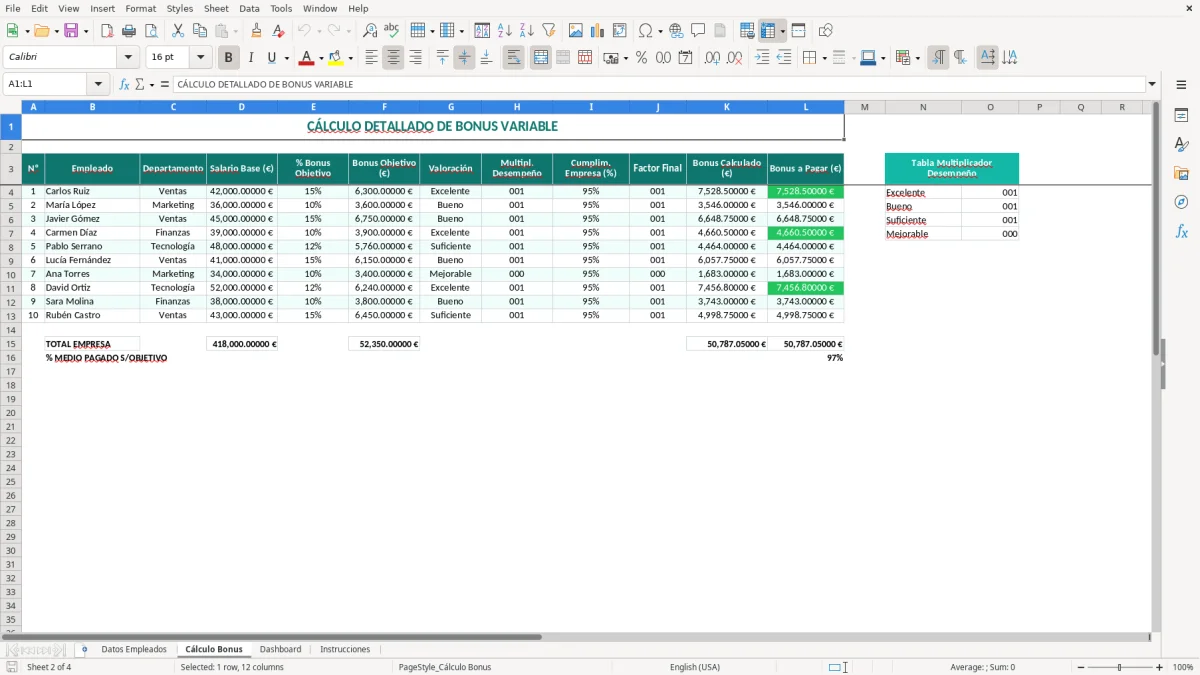The image size is (1200, 675).
Task: Click the Print icon
Action: [129, 31]
